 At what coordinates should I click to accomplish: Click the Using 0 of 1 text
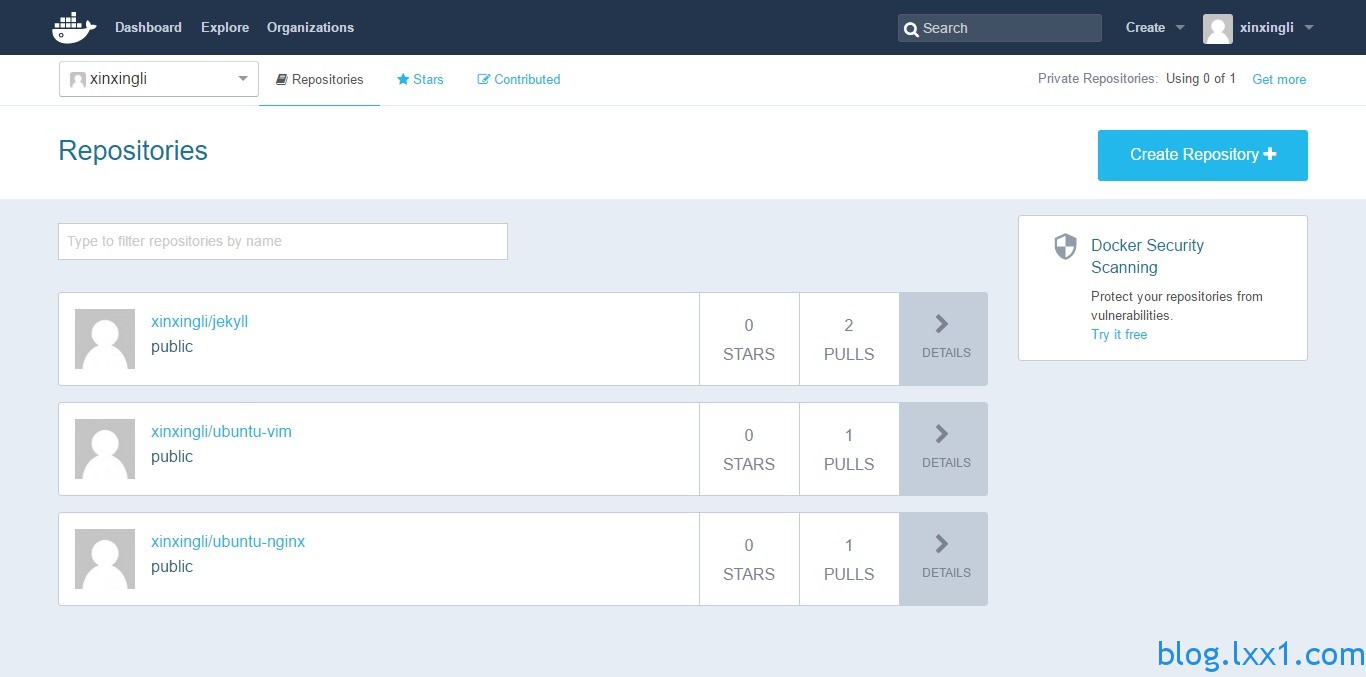point(1201,79)
